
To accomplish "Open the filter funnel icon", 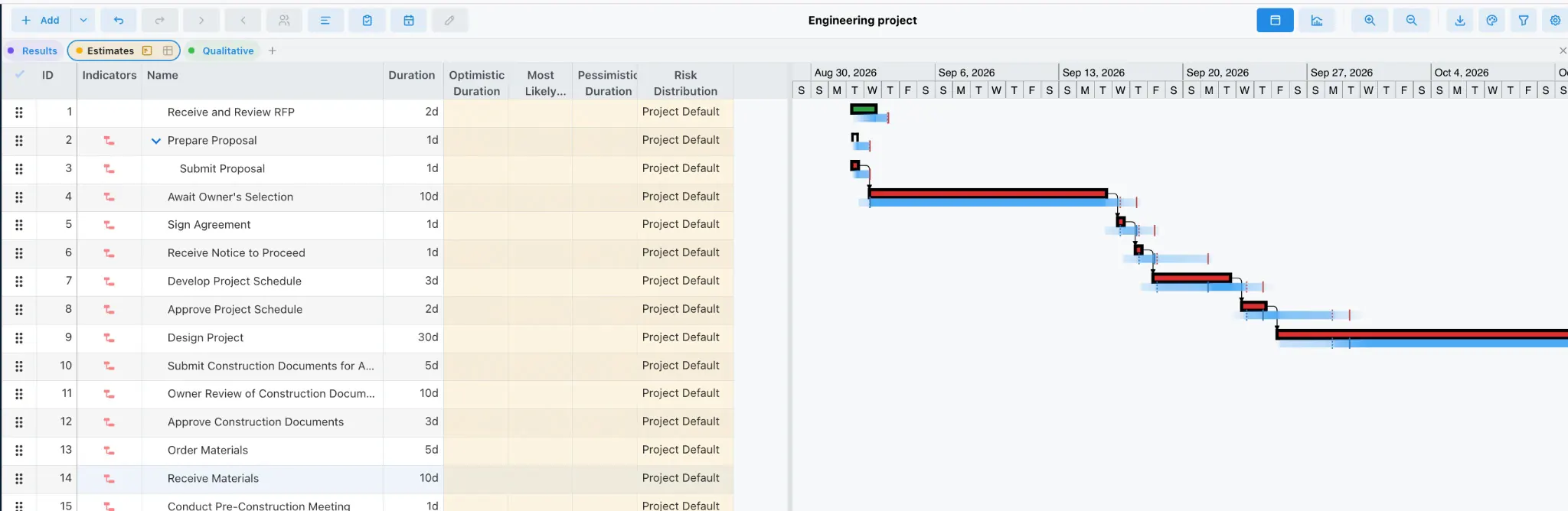I will coord(1524,21).
